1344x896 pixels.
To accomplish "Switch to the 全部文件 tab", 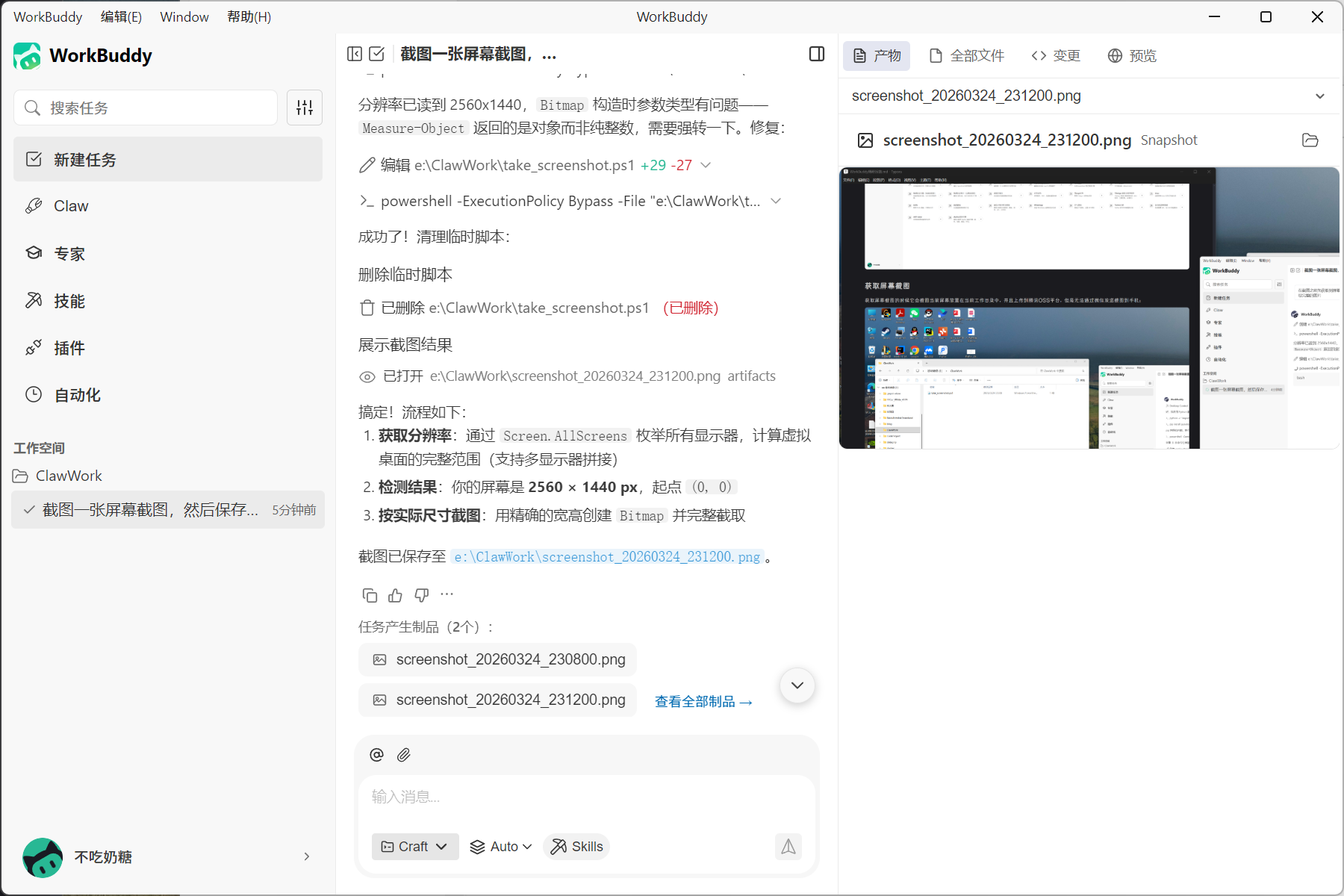I will (967, 56).
